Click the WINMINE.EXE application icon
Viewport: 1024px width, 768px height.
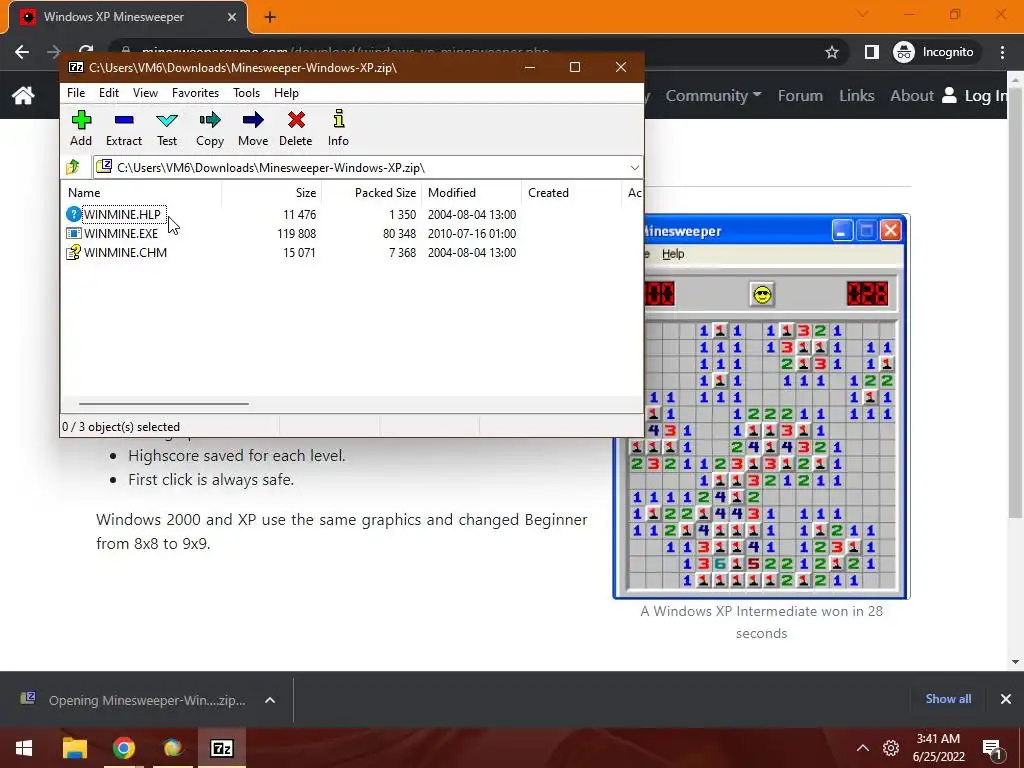pos(73,233)
